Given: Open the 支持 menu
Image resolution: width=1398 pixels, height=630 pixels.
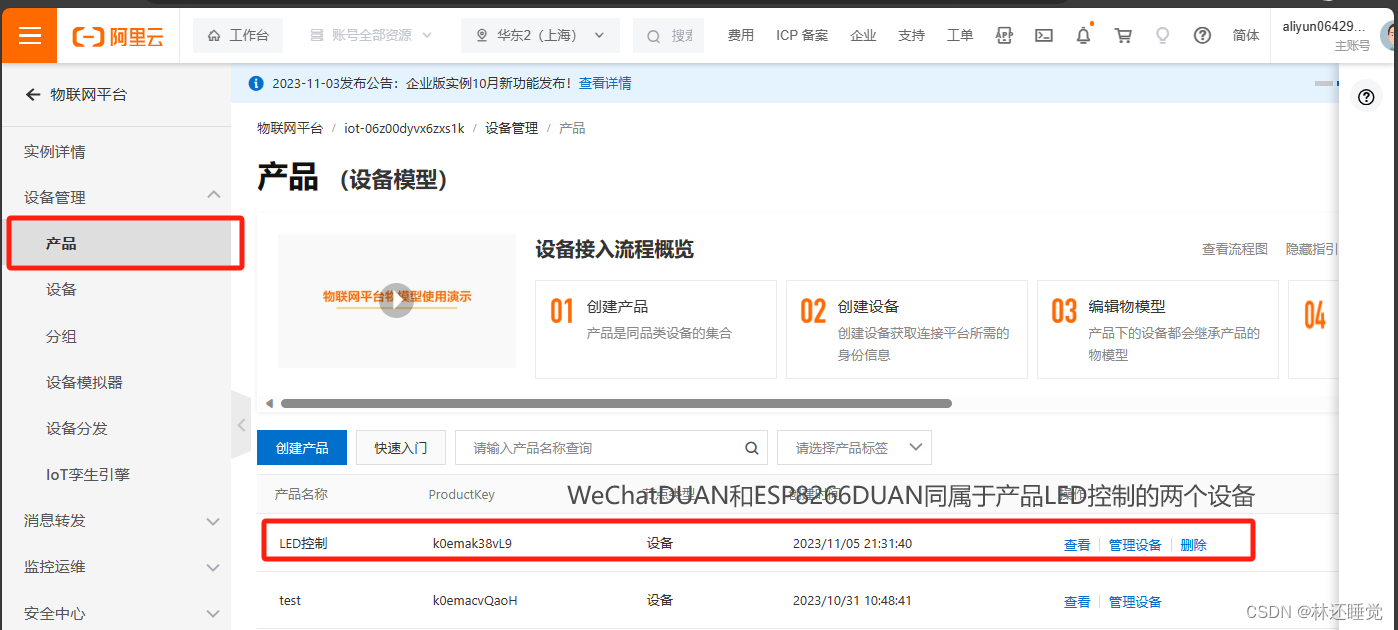Looking at the screenshot, I should 911,35.
